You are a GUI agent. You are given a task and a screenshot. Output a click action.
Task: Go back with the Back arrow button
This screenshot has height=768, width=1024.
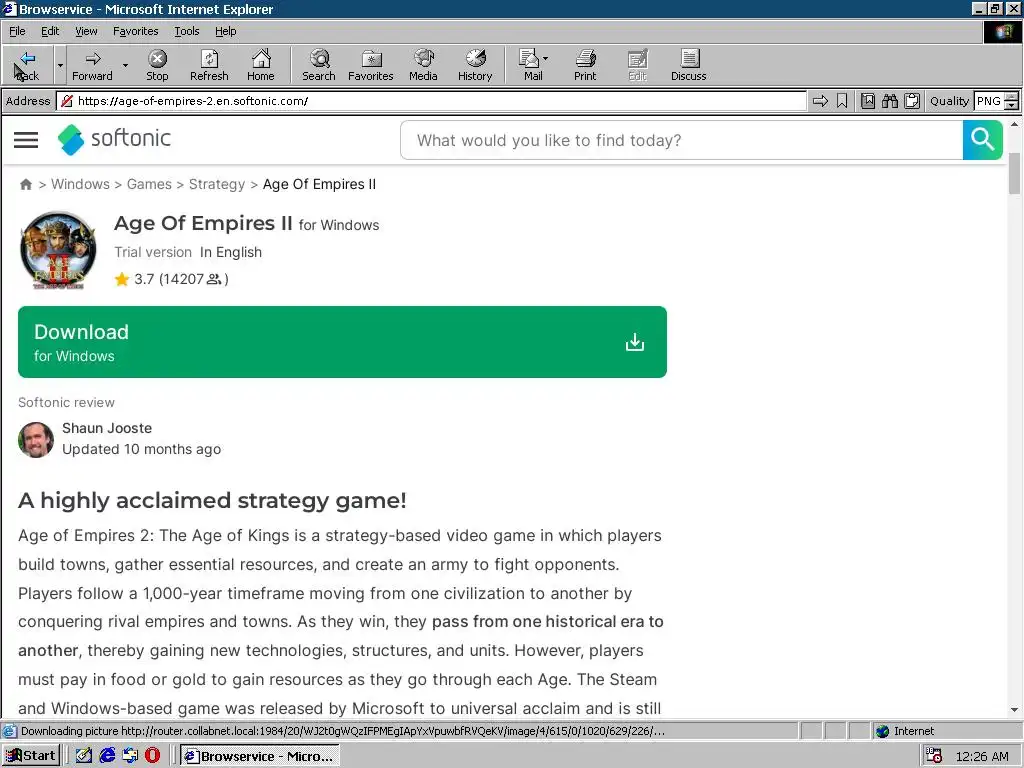click(27, 65)
